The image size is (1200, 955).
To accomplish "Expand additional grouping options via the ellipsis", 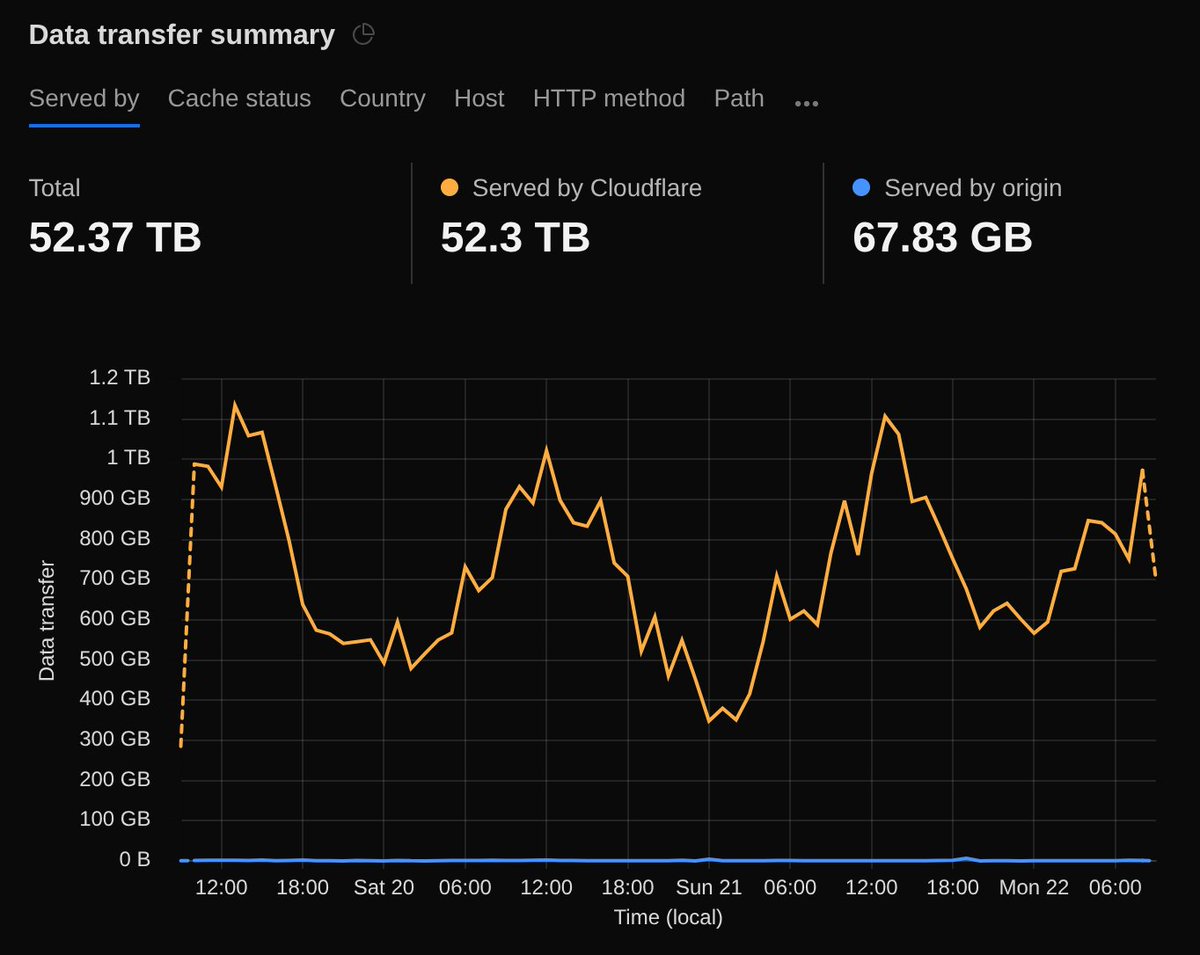I will tap(806, 99).
